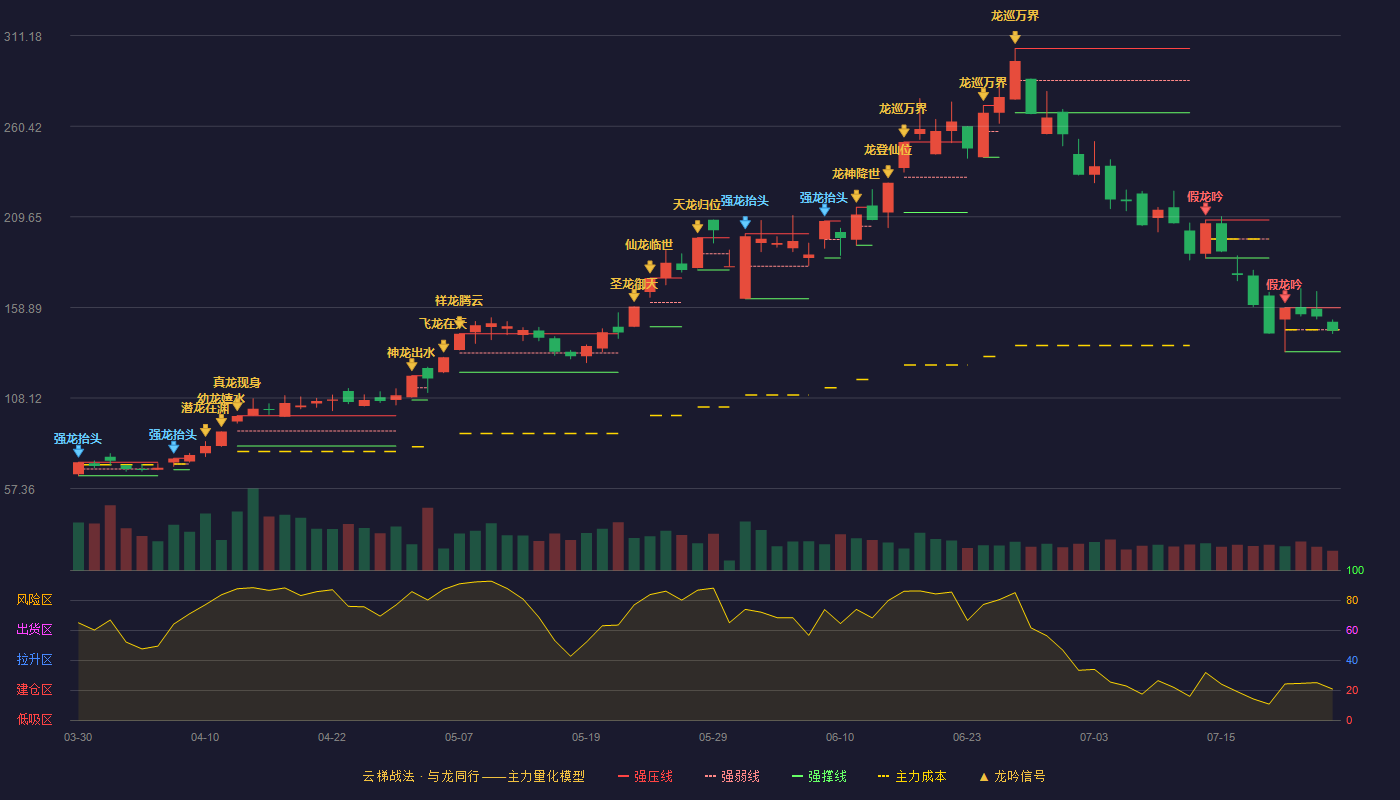This screenshot has width=1400, height=800.
Task: Click the 幼龙嬉水 signal arrow
Action: coord(221,421)
